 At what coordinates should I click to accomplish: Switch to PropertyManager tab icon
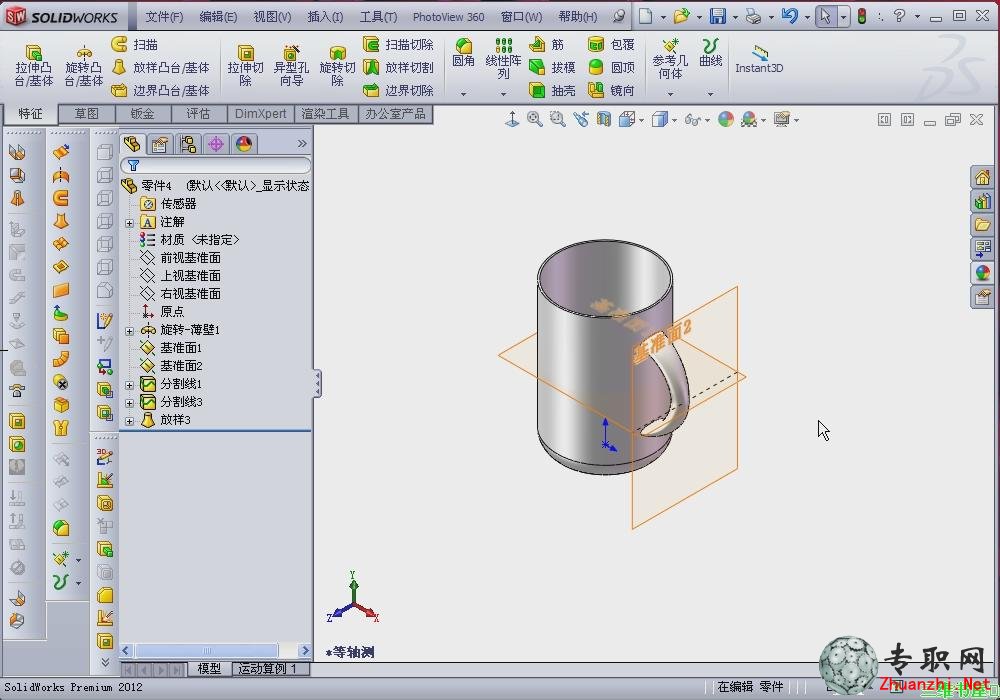click(159, 144)
